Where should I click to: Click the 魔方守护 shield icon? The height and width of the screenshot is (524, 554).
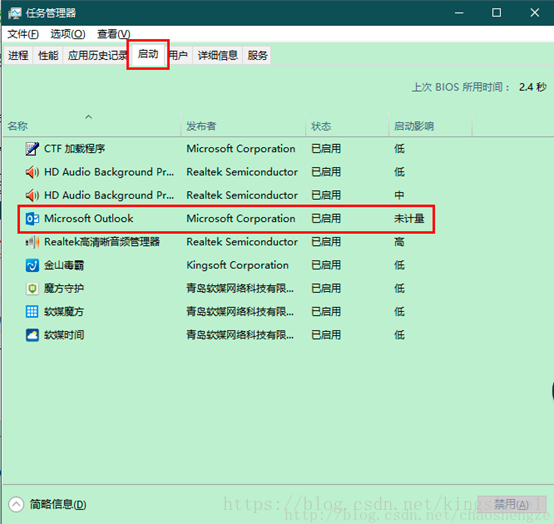tap(32, 288)
